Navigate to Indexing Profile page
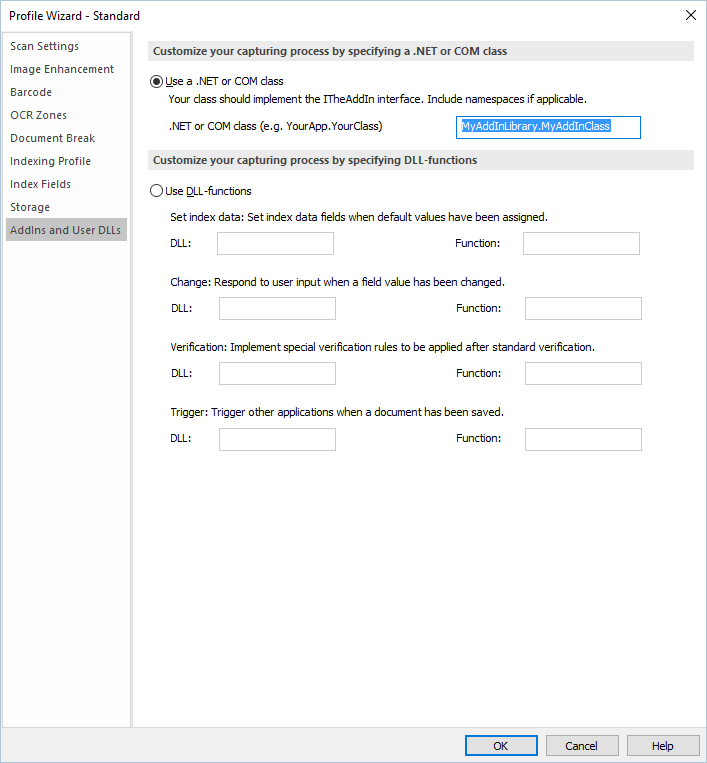Viewport: 707px width, 763px height. pyautogui.click(x=50, y=161)
